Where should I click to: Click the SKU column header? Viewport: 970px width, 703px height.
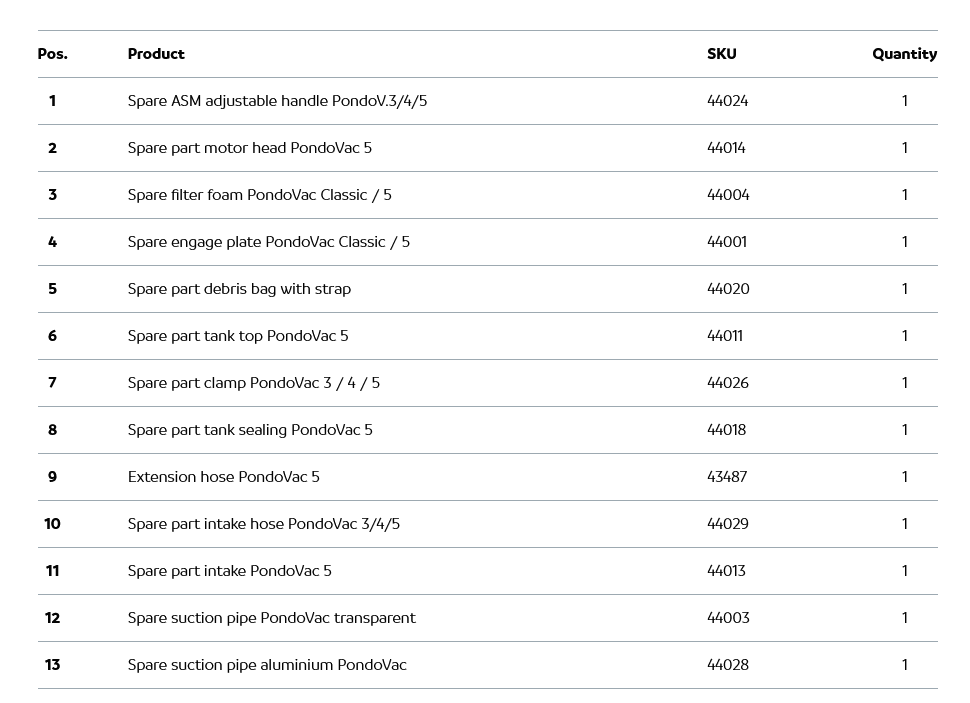click(x=721, y=54)
